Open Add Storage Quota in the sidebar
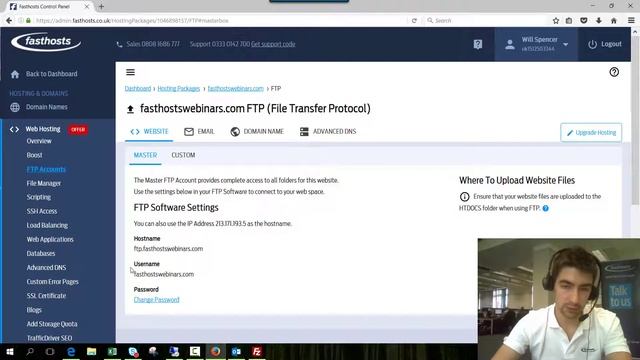Screen dimensions: 640x360 (52, 324)
